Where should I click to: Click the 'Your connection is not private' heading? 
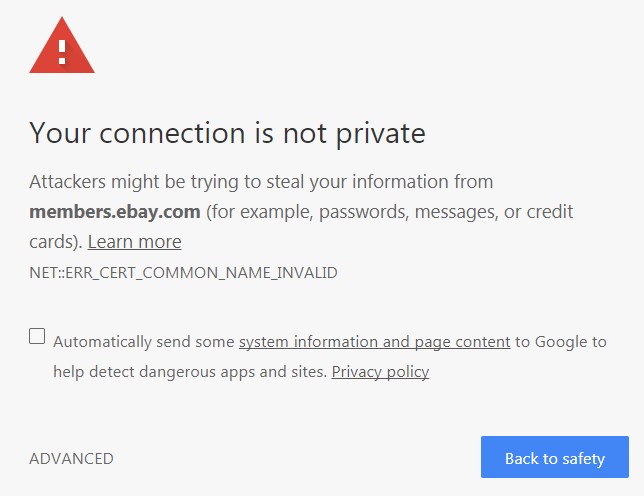click(228, 133)
